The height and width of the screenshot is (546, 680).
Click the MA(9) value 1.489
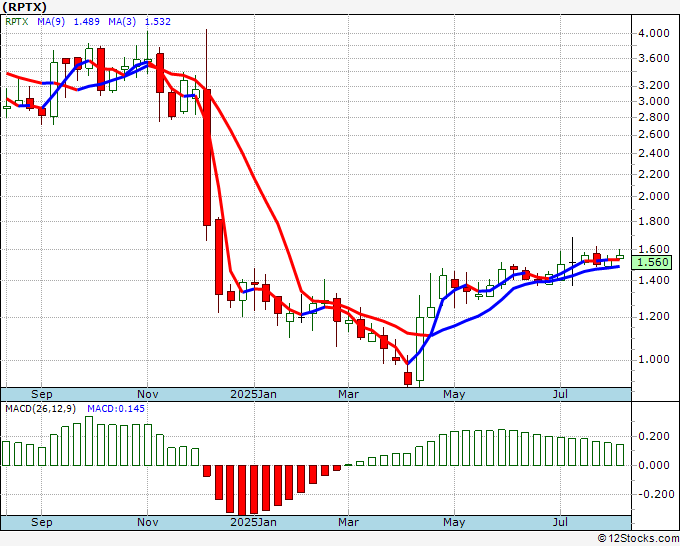point(86,22)
